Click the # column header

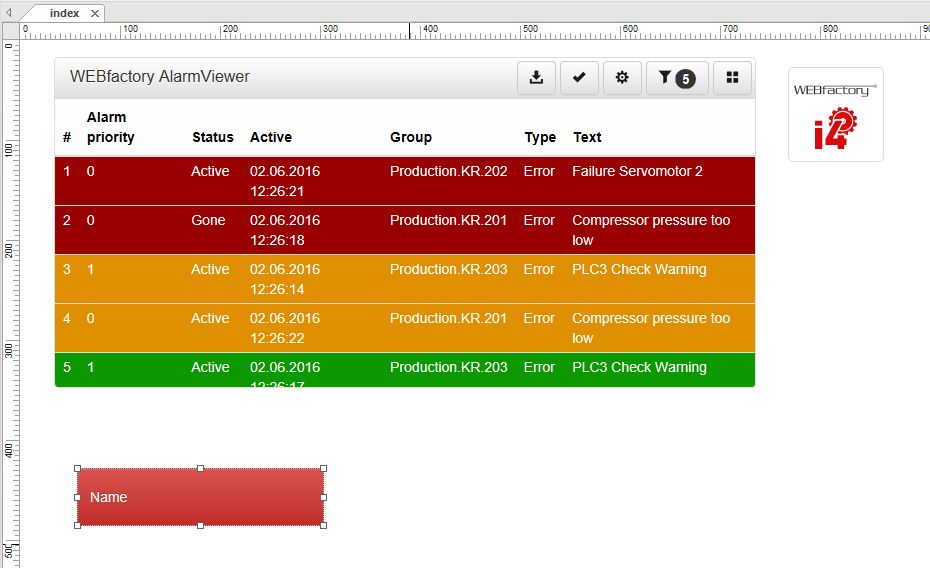pyautogui.click(x=67, y=138)
